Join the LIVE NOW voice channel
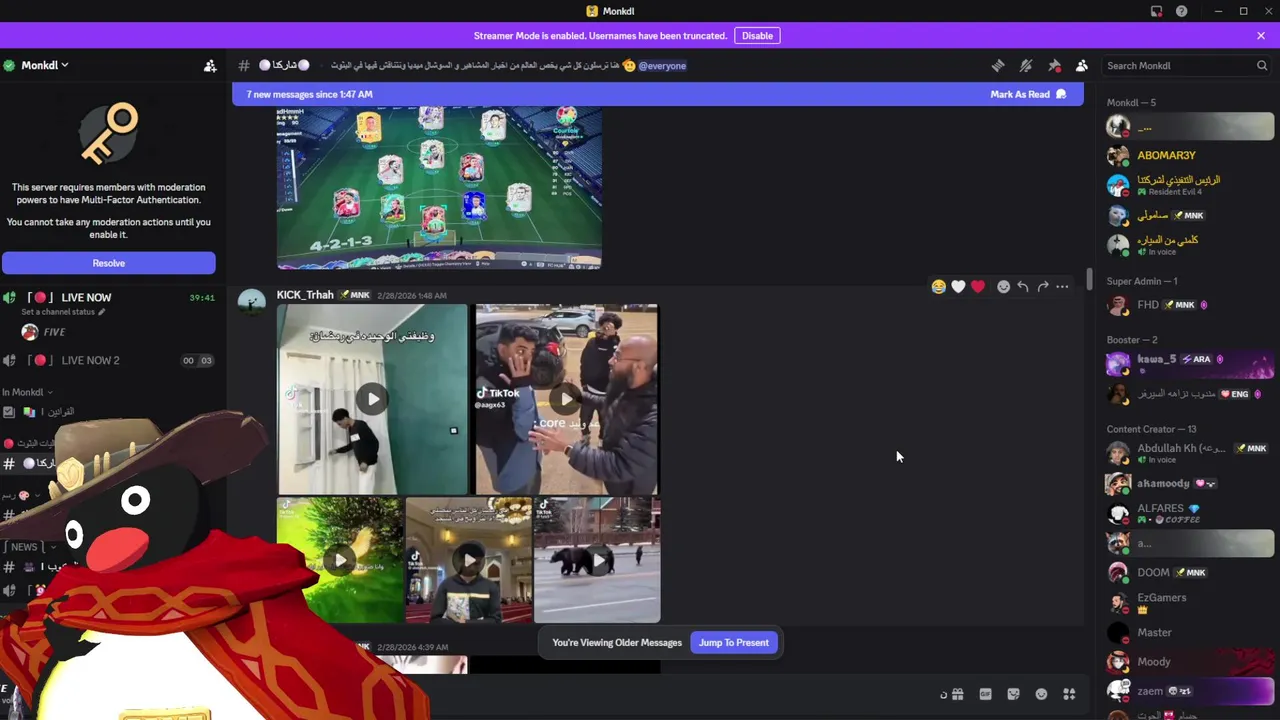 [108, 297]
